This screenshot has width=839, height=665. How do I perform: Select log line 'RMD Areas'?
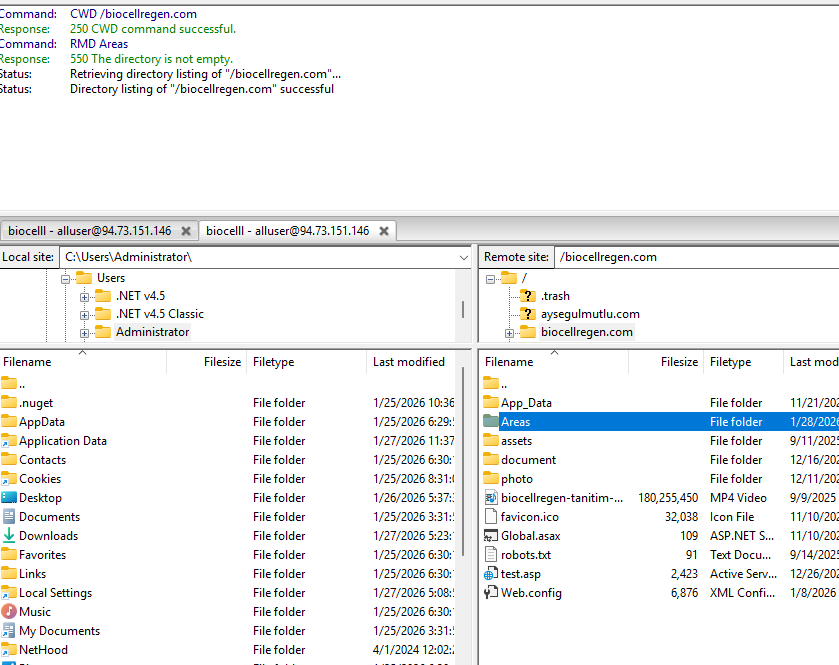(99, 44)
